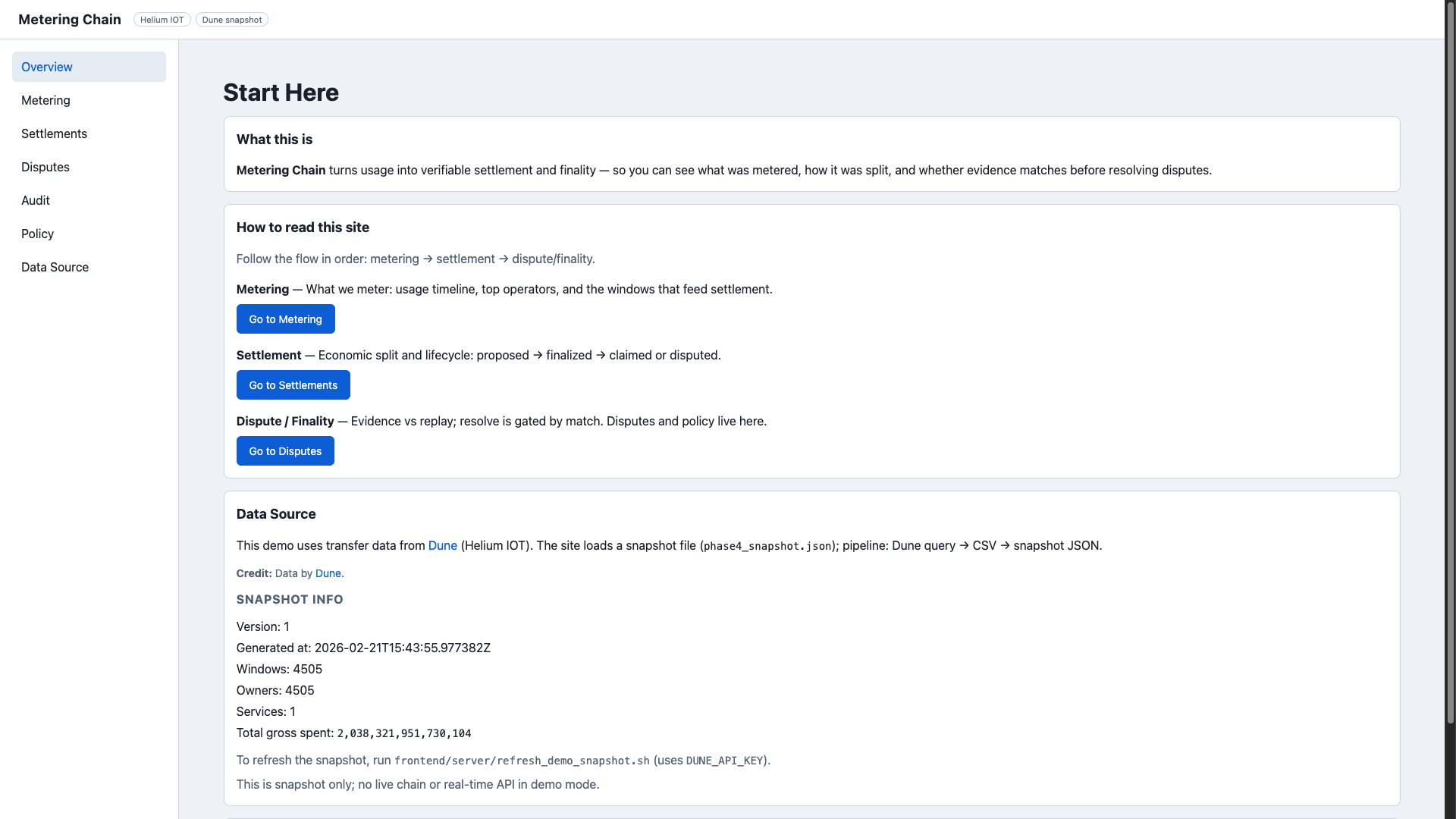Select Policy from the sidebar

pyautogui.click(x=37, y=234)
